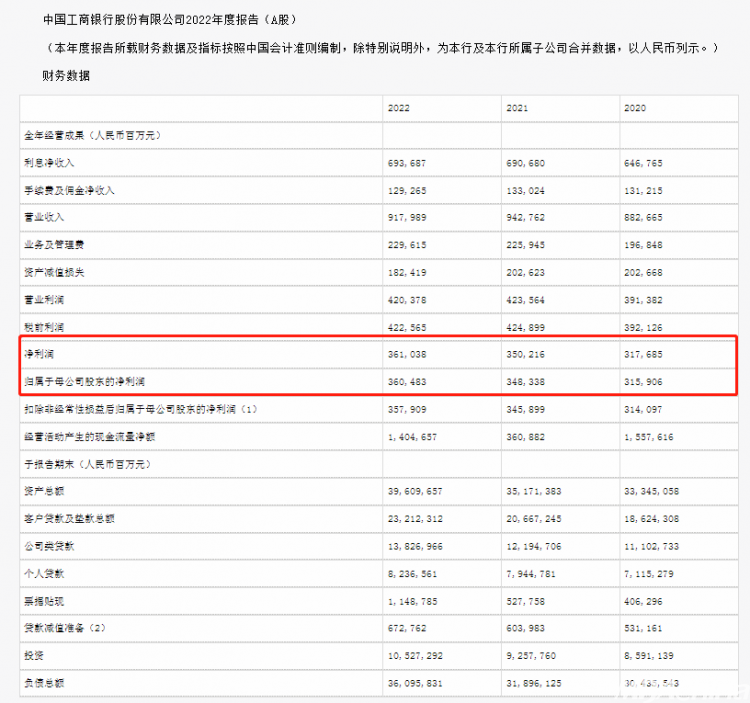Click the value 361,038
The width and height of the screenshot is (750, 703).
[x=407, y=355]
